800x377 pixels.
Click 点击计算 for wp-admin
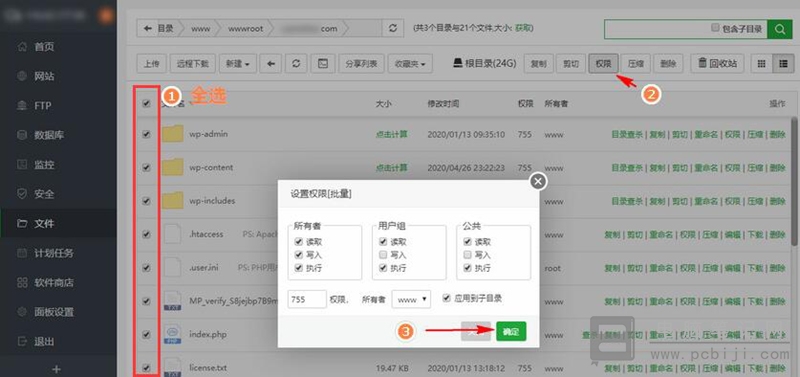point(392,135)
